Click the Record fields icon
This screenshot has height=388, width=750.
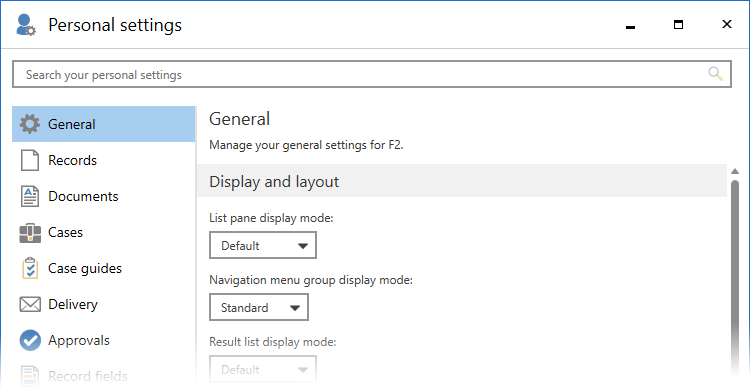click(30, 376)
